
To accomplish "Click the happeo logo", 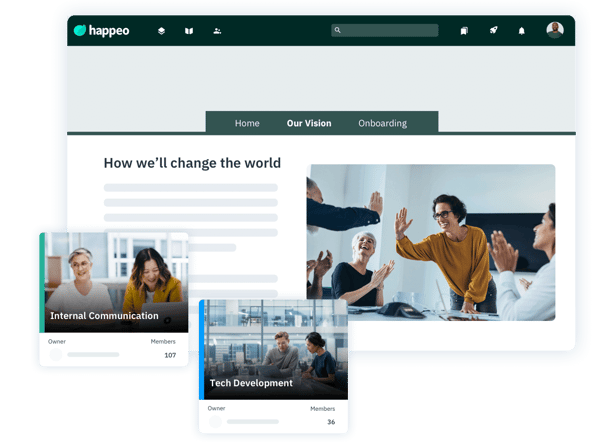I will coord(101,31).
